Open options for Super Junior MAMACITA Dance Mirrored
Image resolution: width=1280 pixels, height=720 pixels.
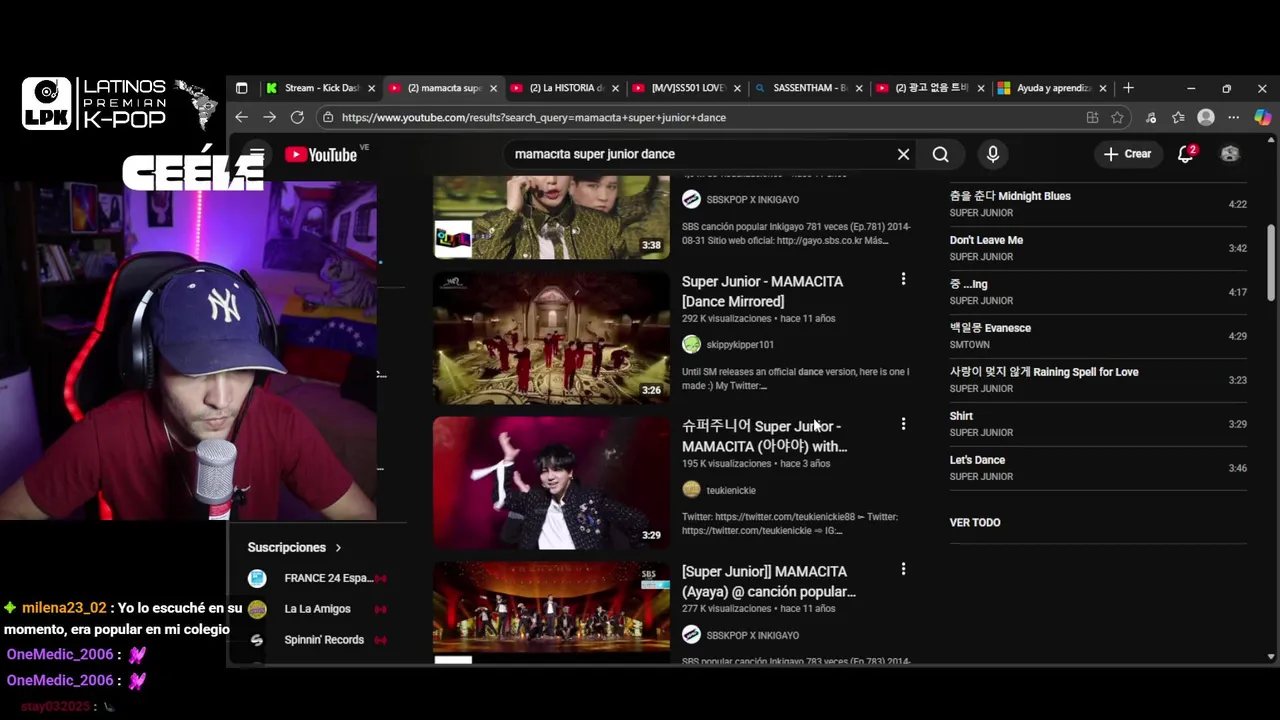coord(903,279)
